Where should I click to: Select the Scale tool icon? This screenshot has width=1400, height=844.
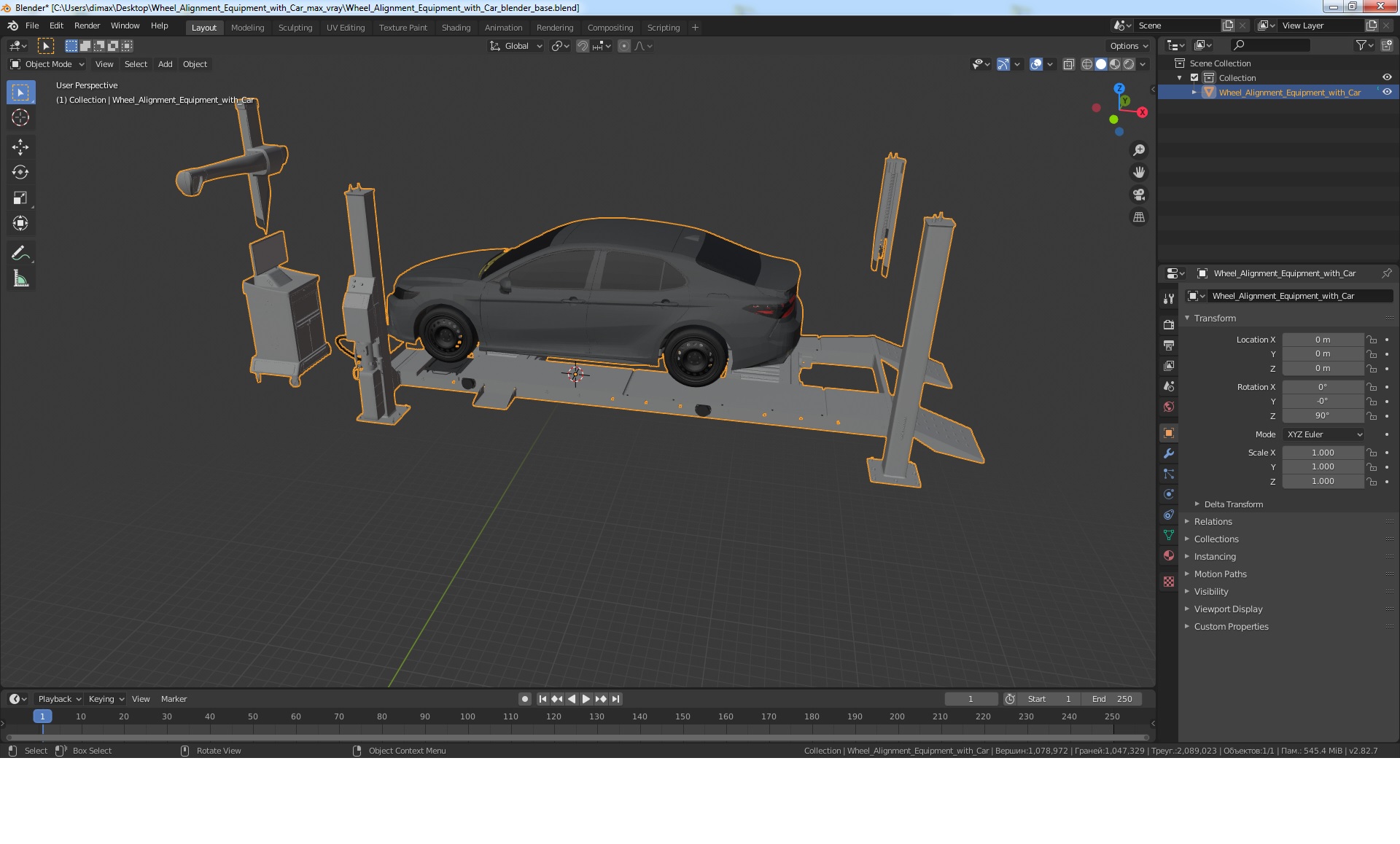20,198
